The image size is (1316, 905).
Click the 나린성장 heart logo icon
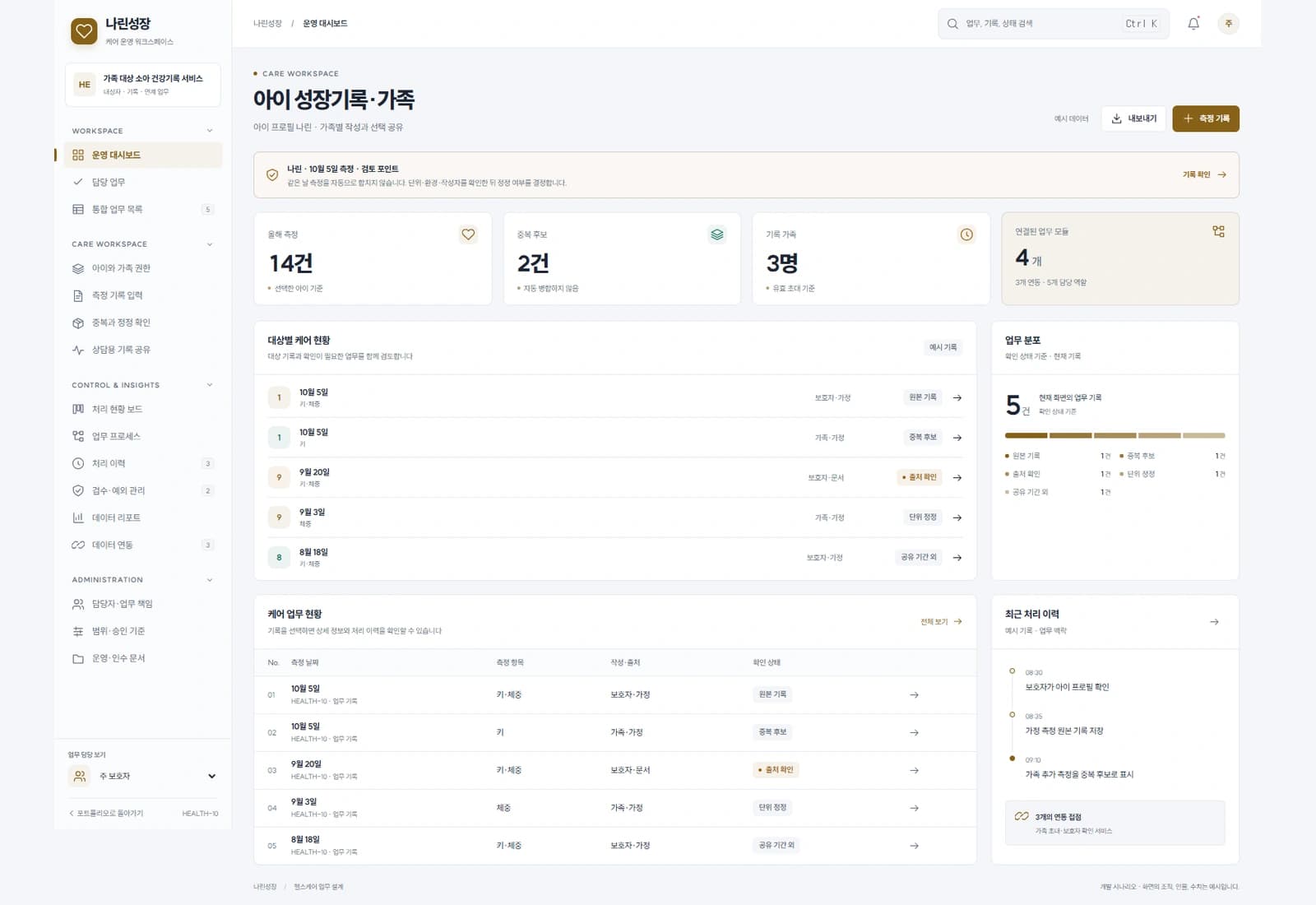84,31
